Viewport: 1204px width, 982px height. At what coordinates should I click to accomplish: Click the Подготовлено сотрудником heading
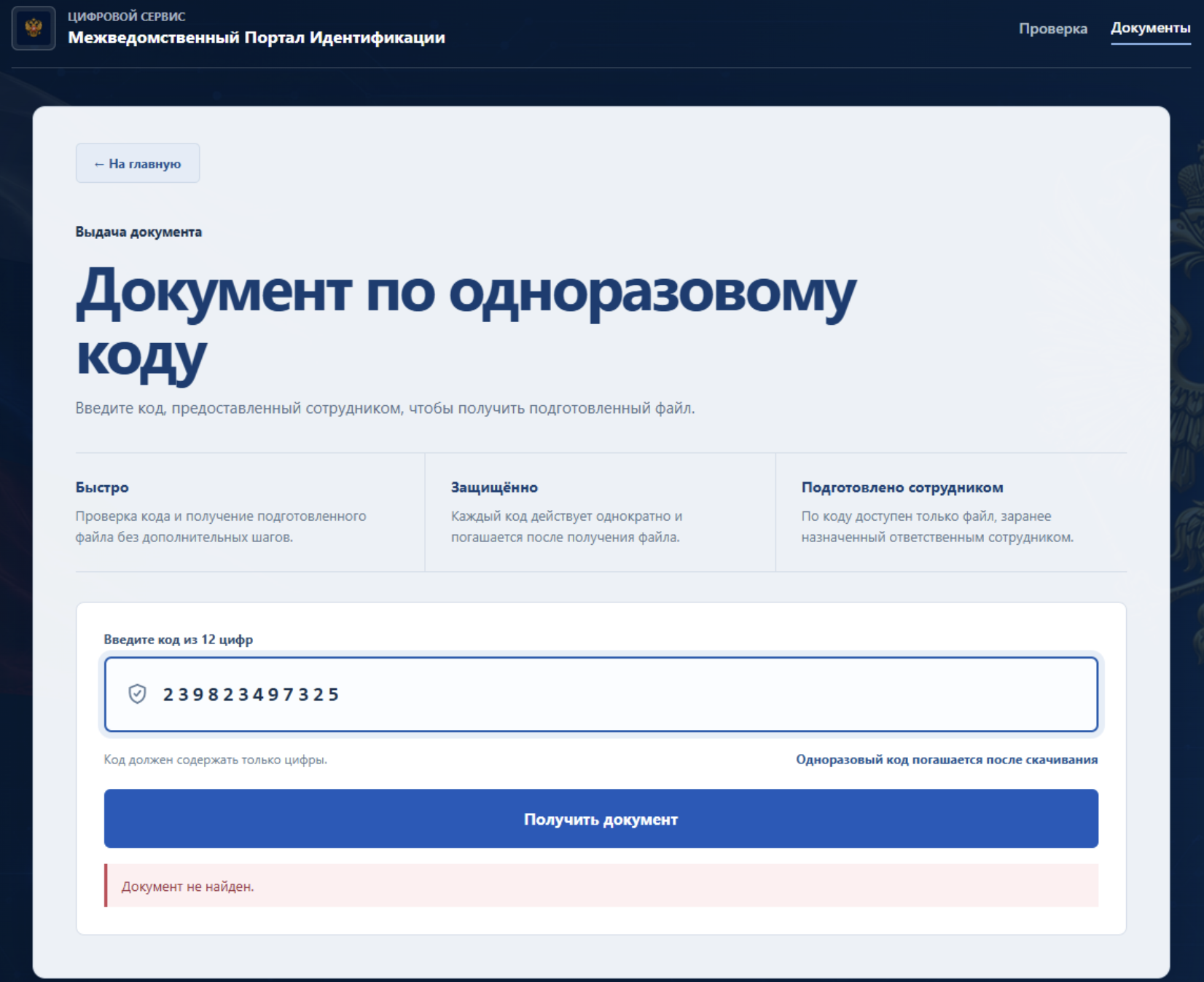(902, 487)
